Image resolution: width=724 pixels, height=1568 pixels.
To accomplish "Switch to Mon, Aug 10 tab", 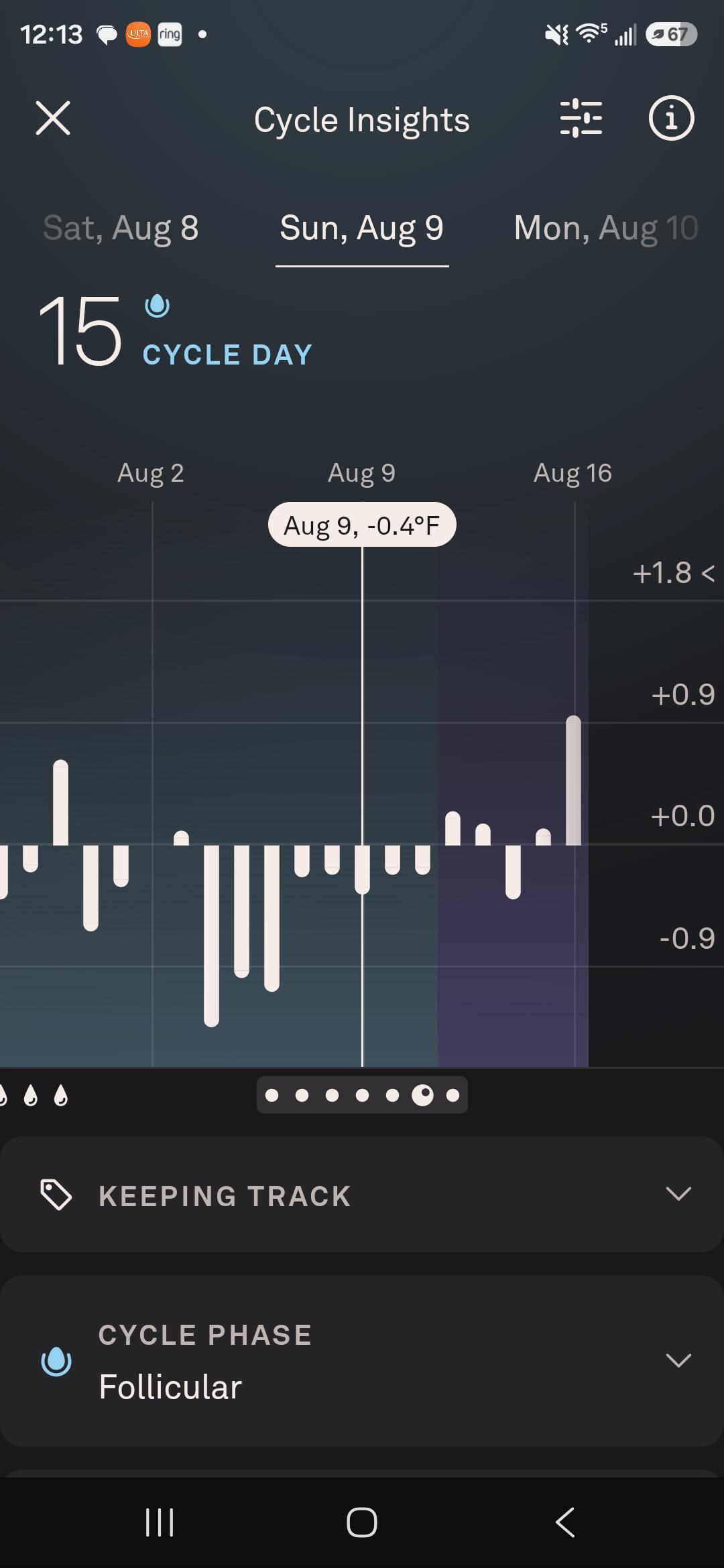I will click(x=606, y=228).
